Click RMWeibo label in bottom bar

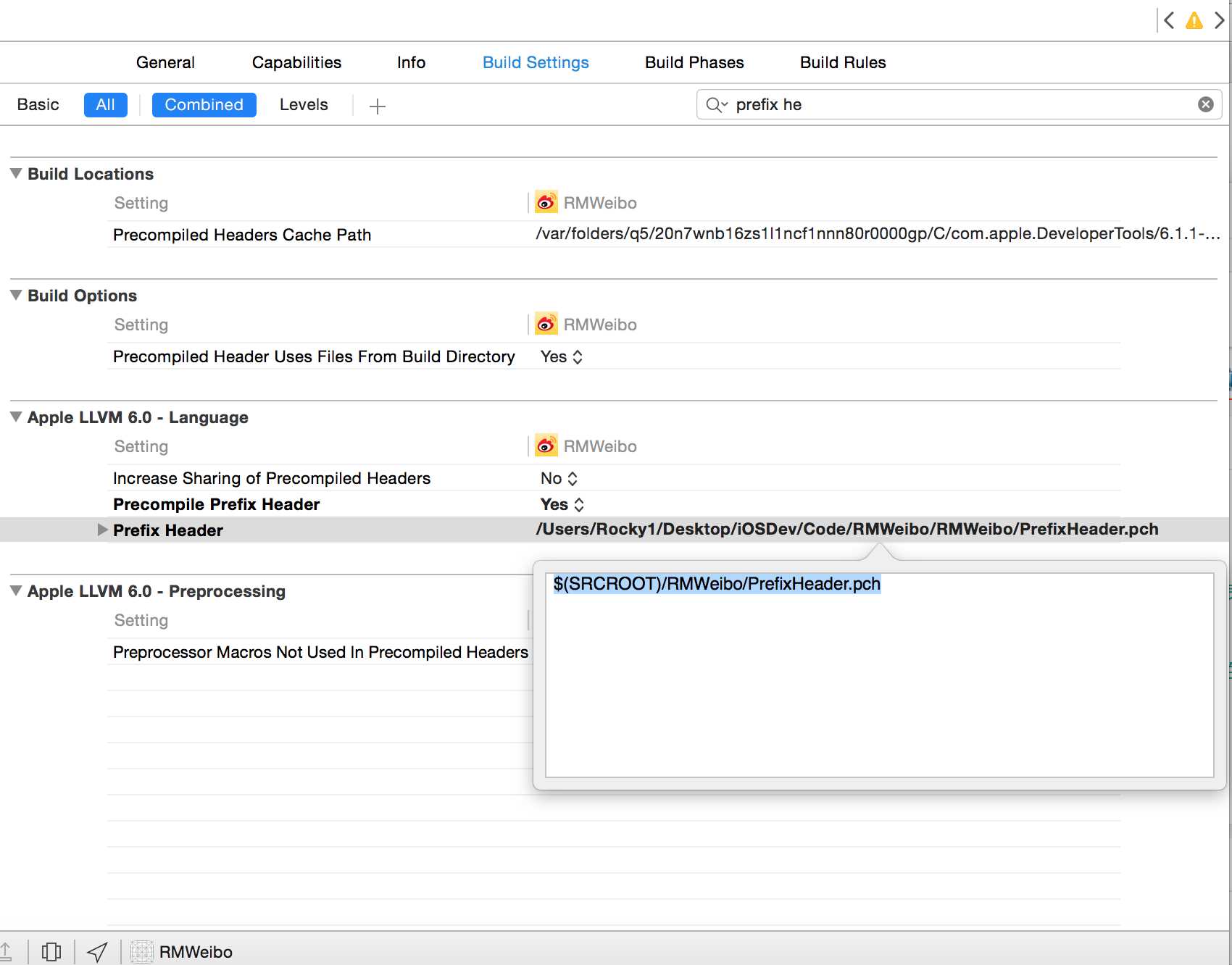coord(196,952)
